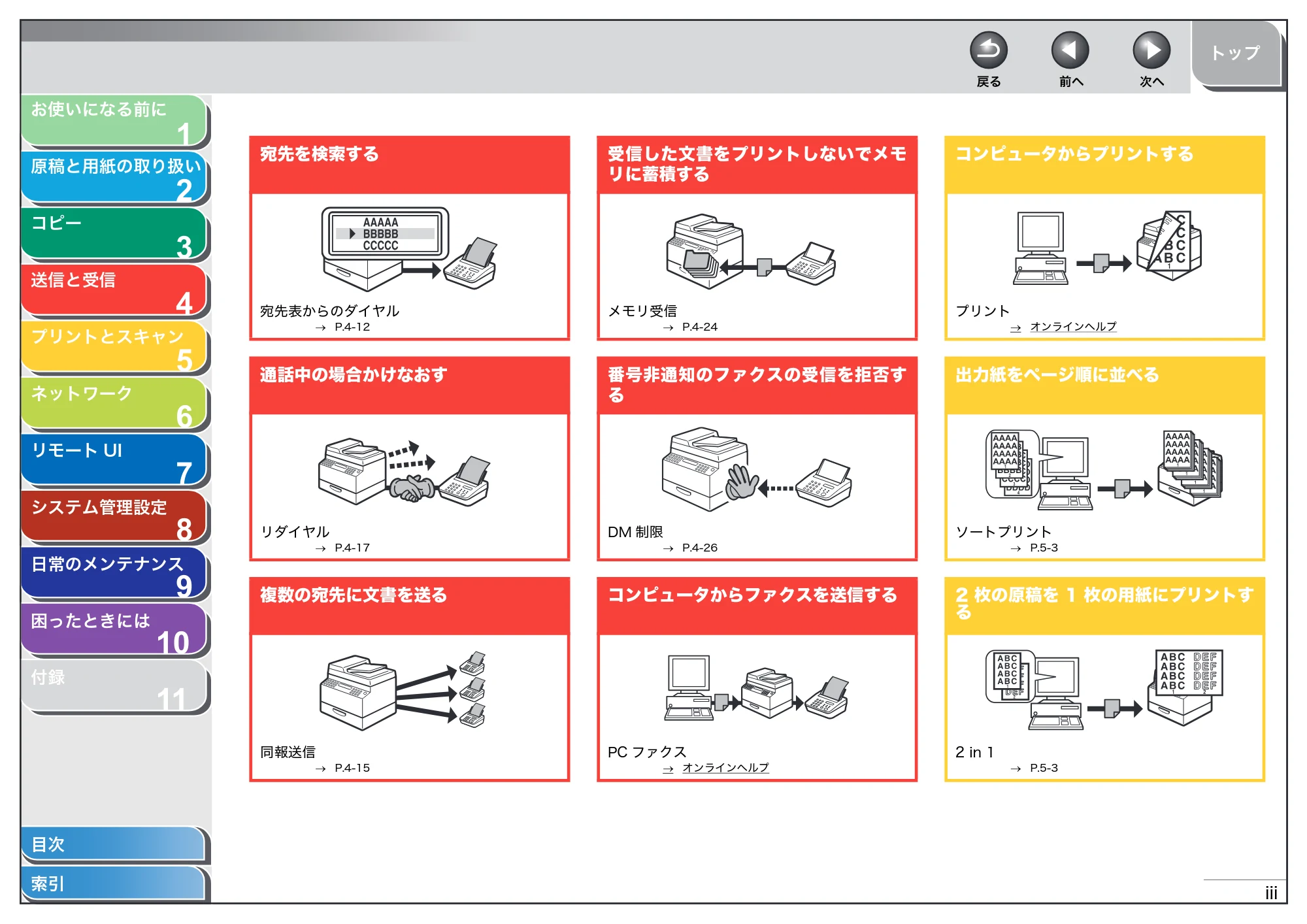Go to chapter 5 プリントとスキャン
This screenshot has height=924, width=1307.
tap(114, 347)
